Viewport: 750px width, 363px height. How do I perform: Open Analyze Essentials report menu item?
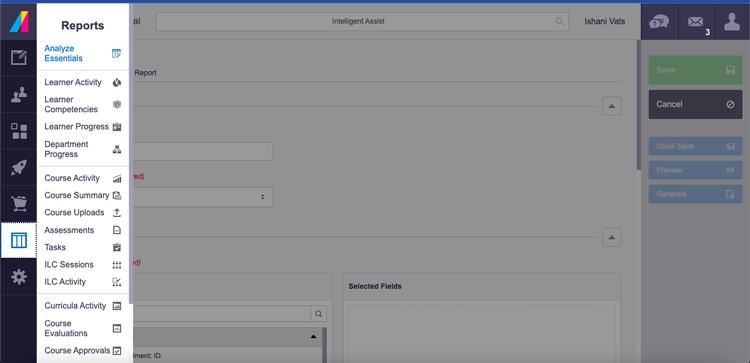tap(82, 54)
